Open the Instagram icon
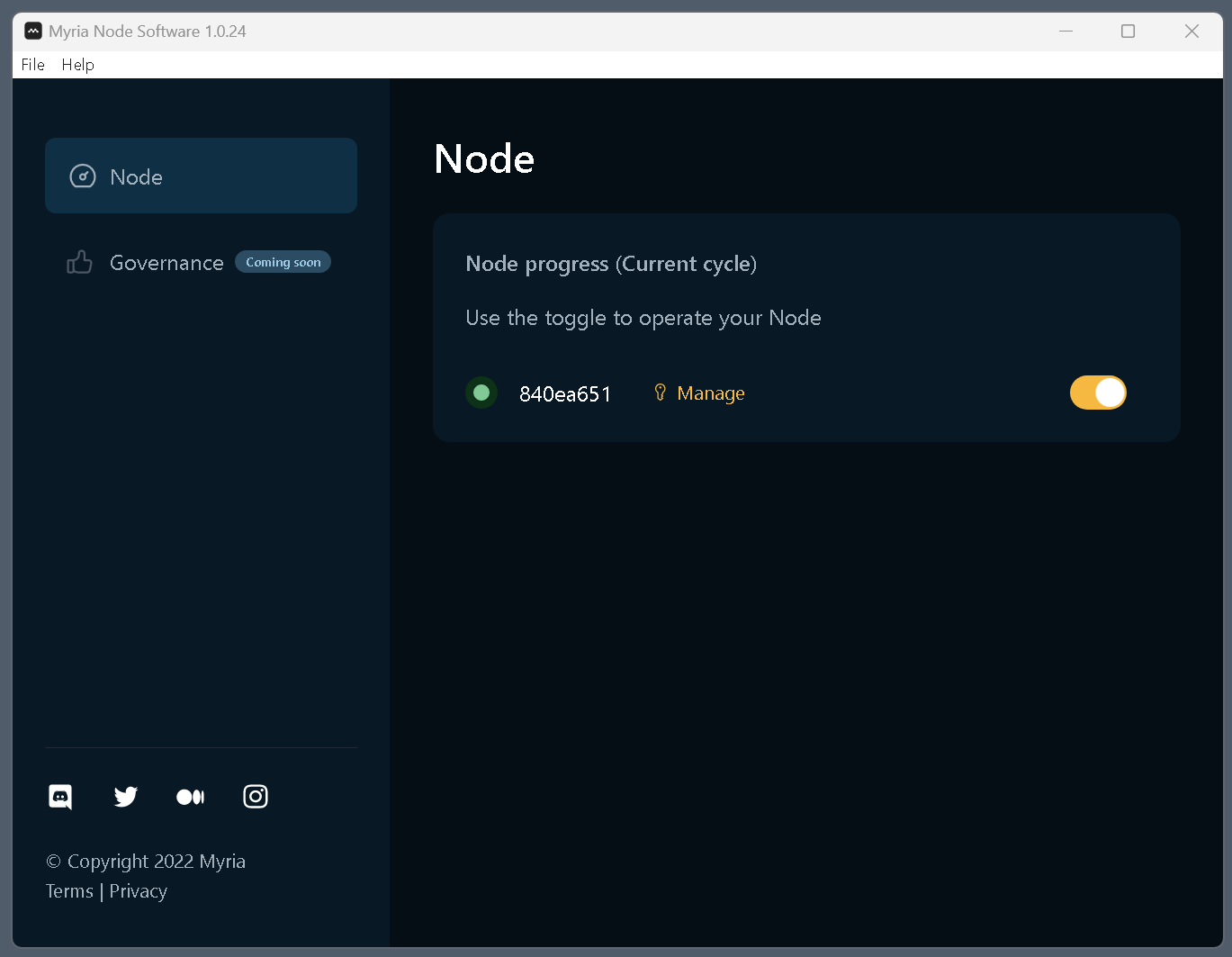The width and height of the screenshot is (1232, 957). click(256, 797)
